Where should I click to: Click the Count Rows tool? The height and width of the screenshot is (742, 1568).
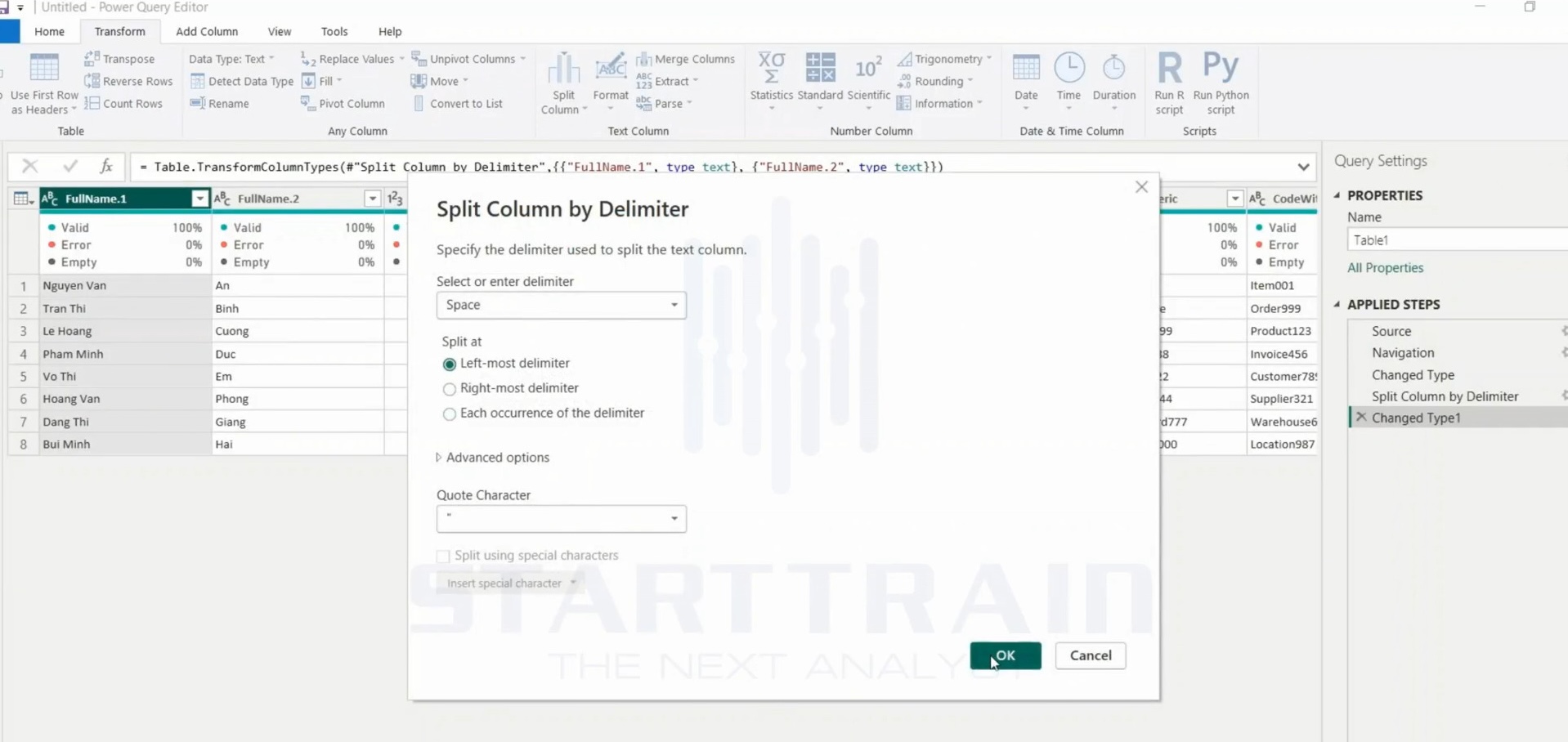tap(123, 103)
